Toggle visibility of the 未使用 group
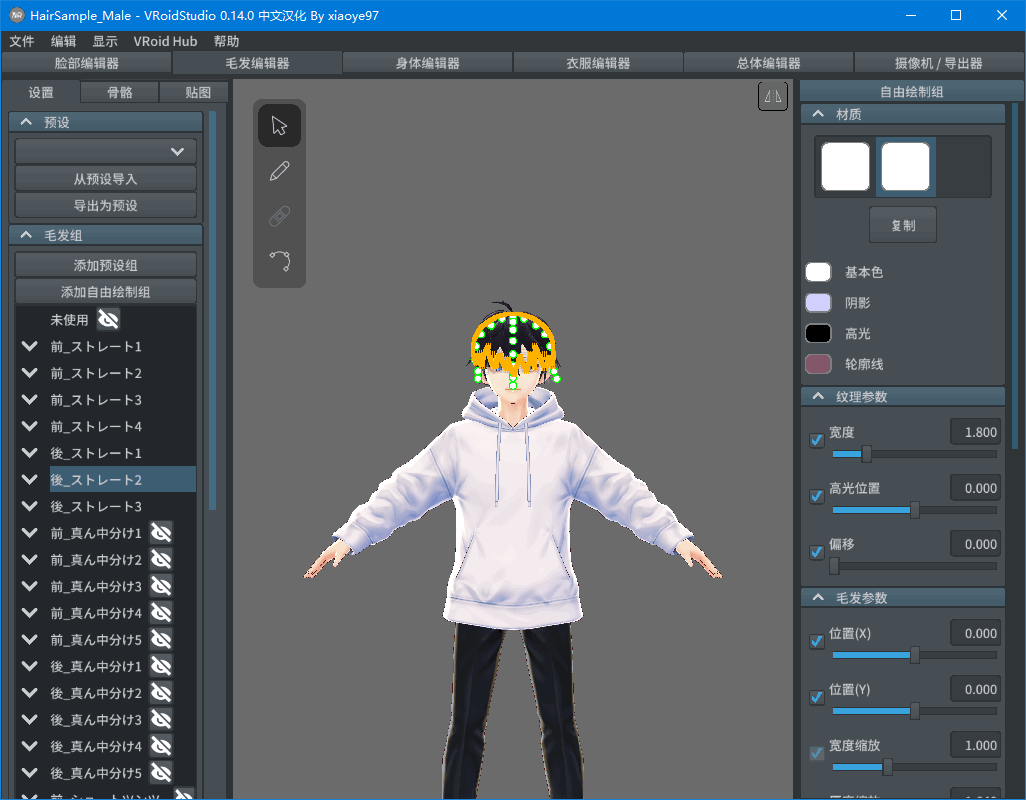This screenshot has height=800, width=1026. coord(108,318)
